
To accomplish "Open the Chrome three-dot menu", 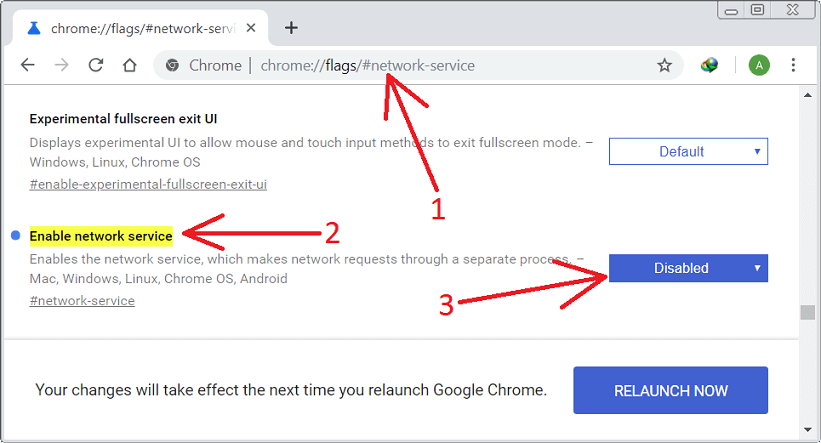I will coord(793,65).
